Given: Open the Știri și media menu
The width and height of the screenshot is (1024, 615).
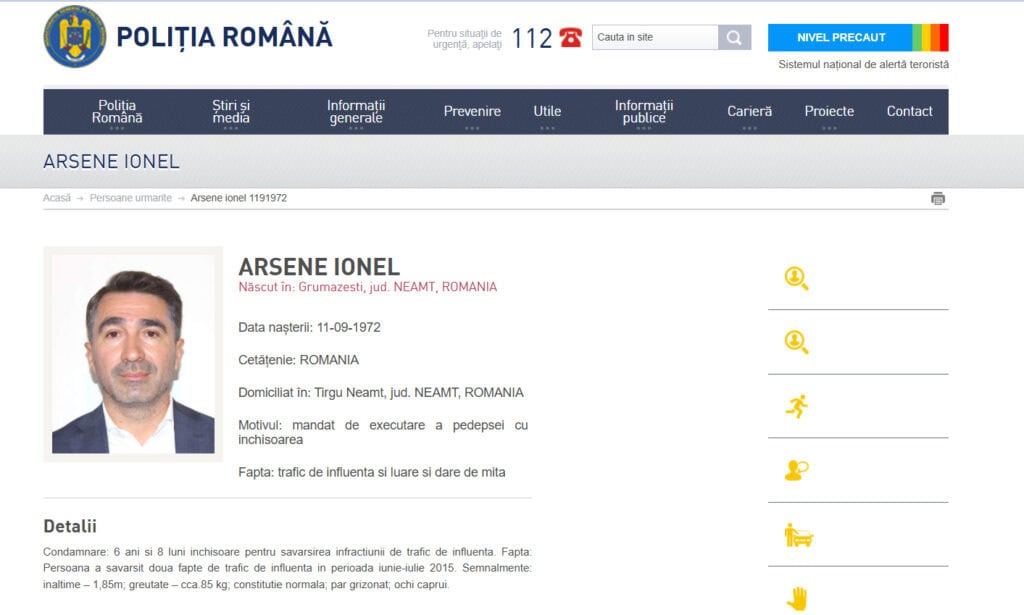Looking at the screenshot, I should coord(231,112).
